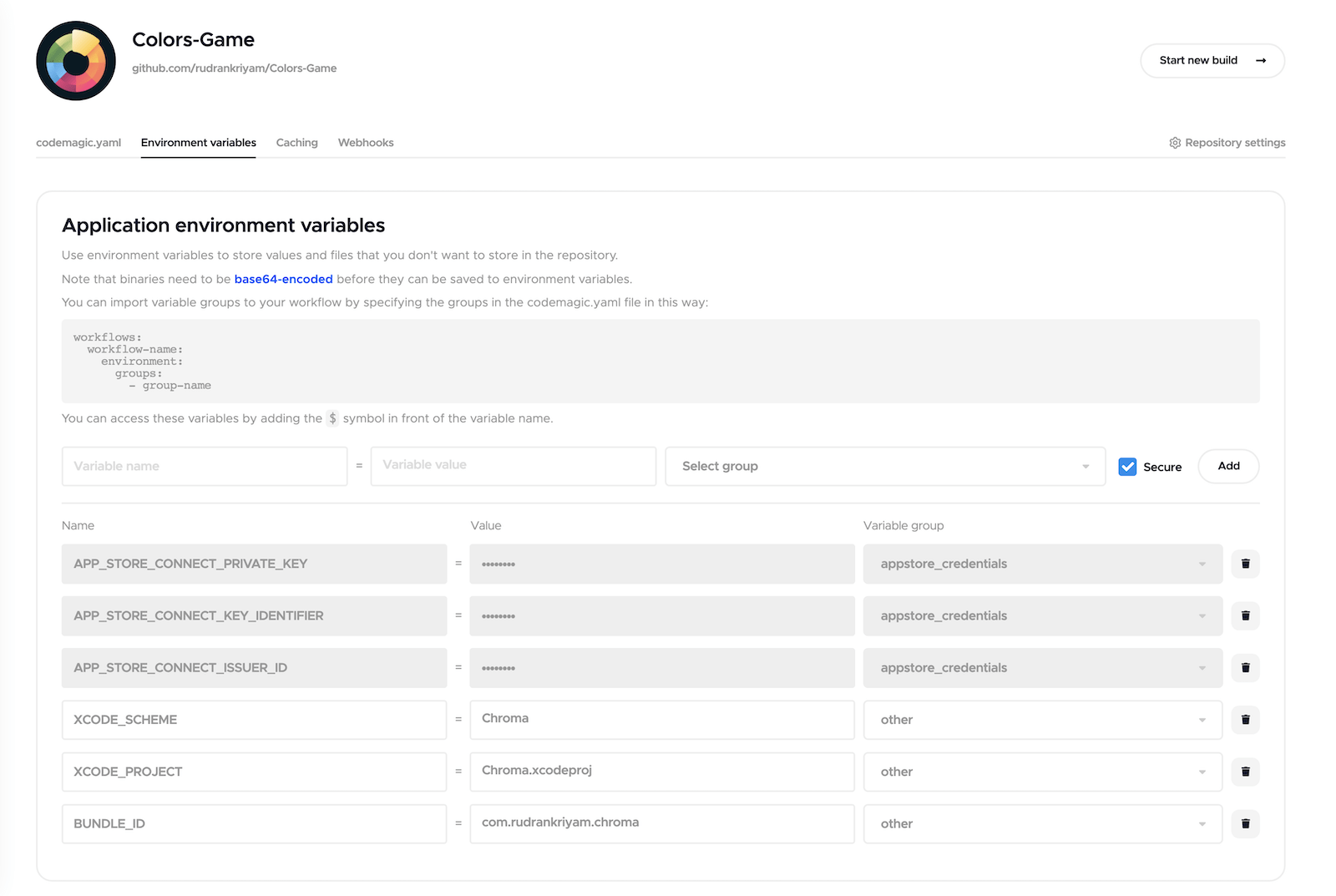Viewport: 1336px width, 896px height.
Task: Click the Add variable button
Action: 1228,466
